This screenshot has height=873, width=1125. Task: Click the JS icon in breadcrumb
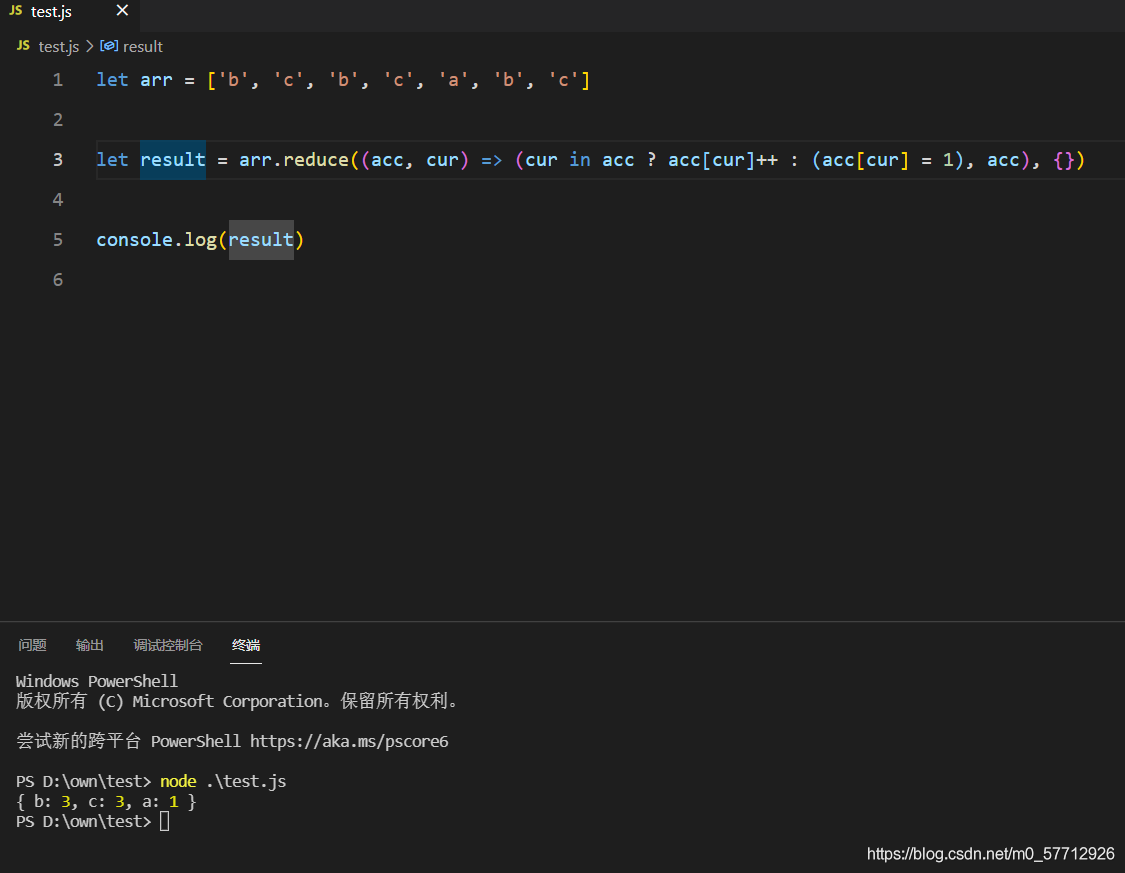pos(23,46)
